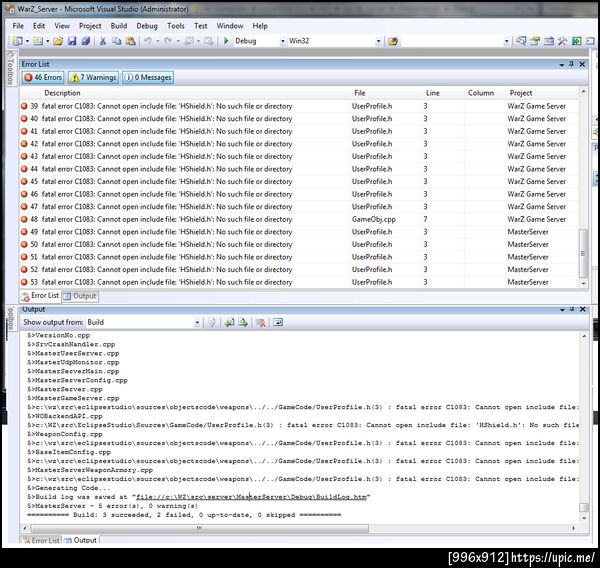Click the Paste clipboard icon
Image resolution: width=600 pixels, height=568 pixels.
pyautogui.click(x=130, y=41)
